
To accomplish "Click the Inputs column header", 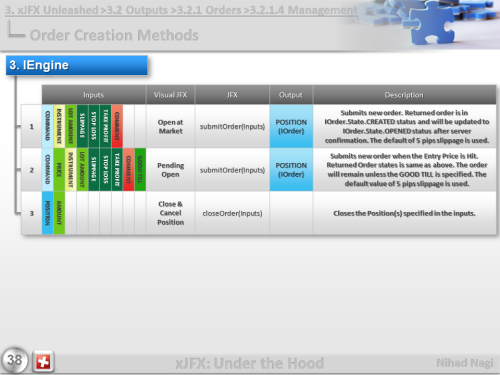I will point(94,95).
